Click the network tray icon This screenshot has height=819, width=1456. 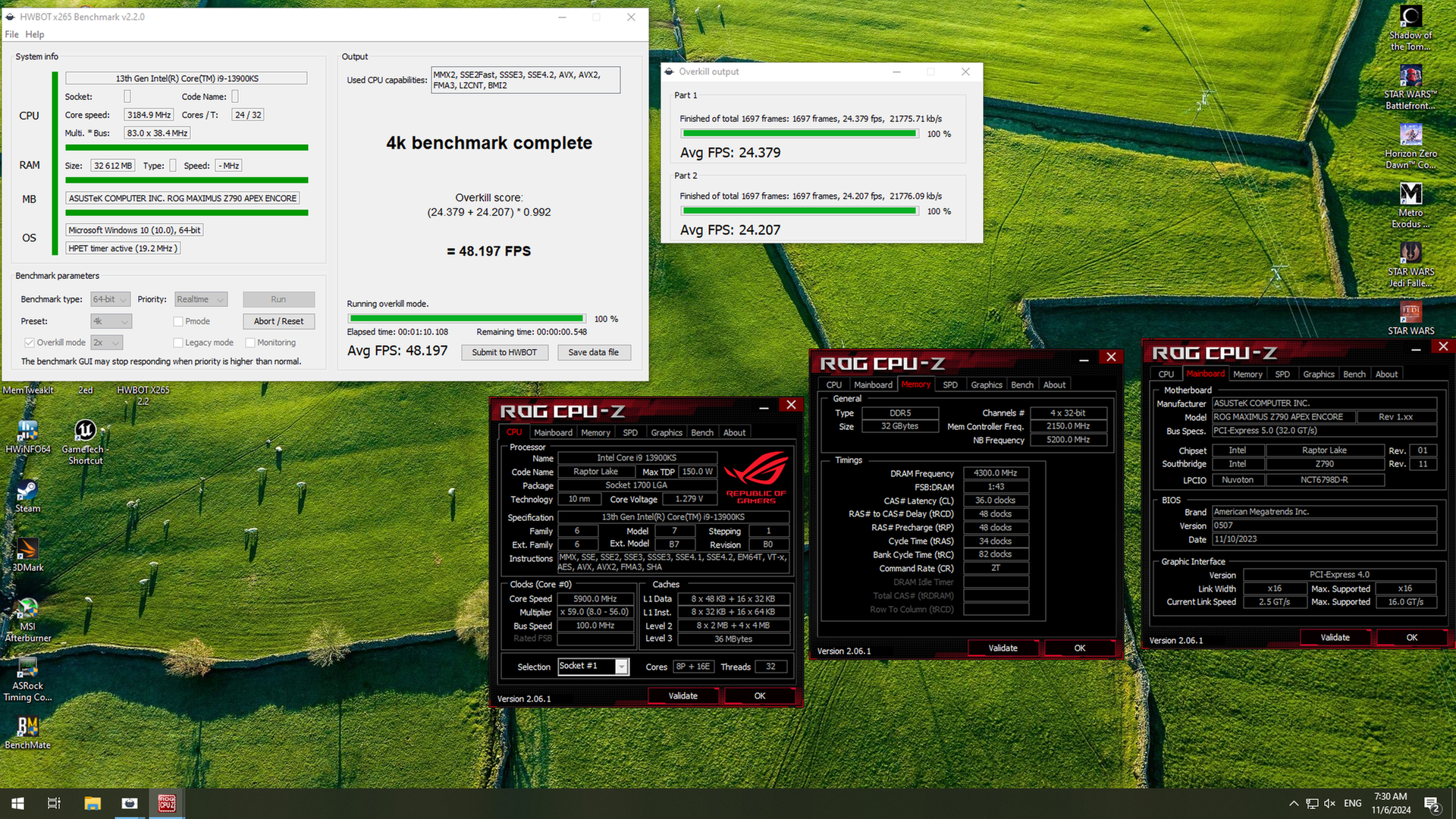1312,803
